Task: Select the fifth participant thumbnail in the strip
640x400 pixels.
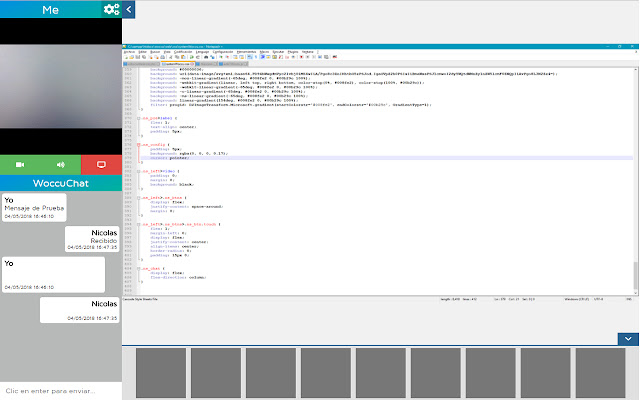Action: tap(382, 373)
